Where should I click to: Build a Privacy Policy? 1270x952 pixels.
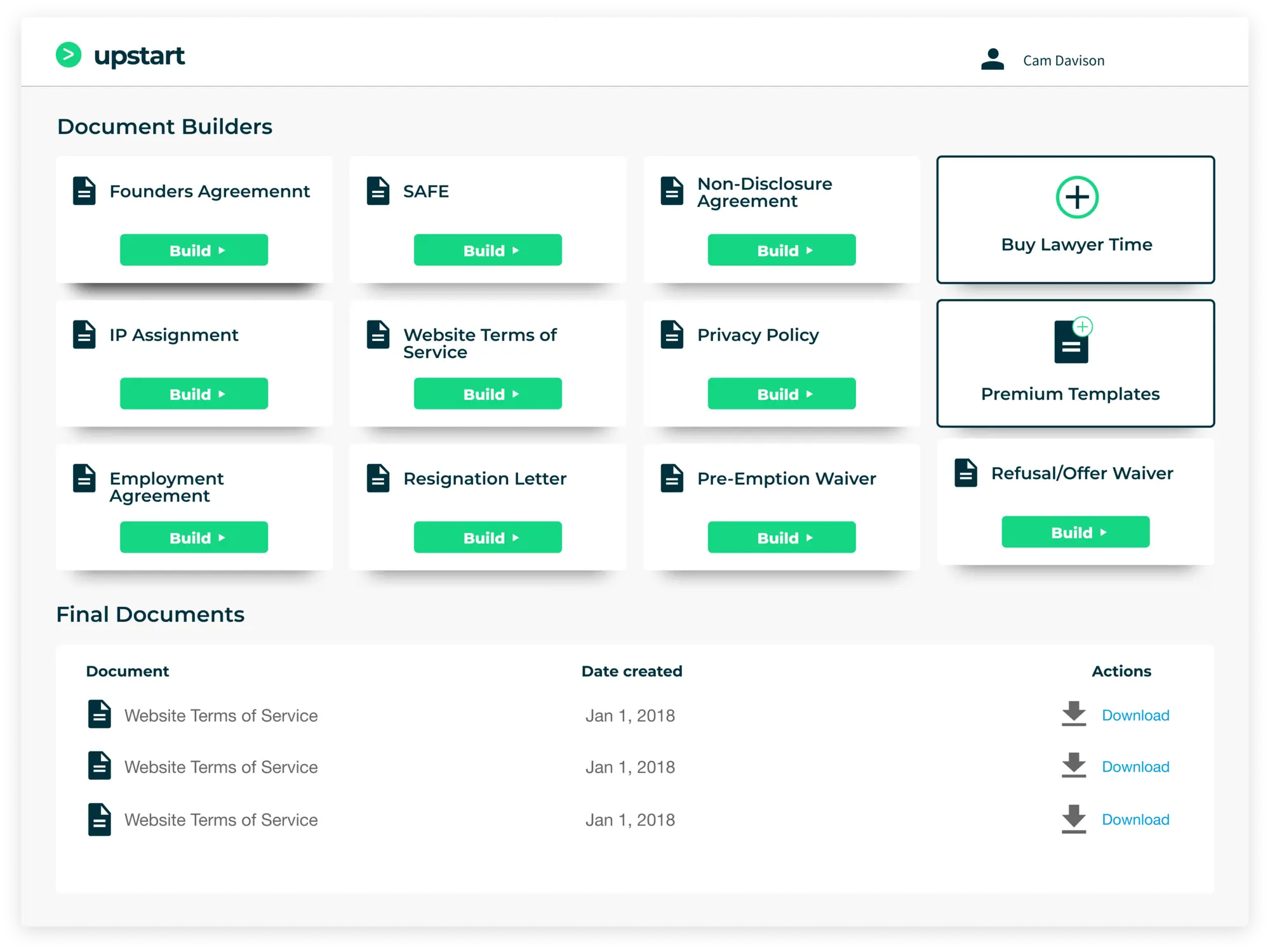click(782, 393)
